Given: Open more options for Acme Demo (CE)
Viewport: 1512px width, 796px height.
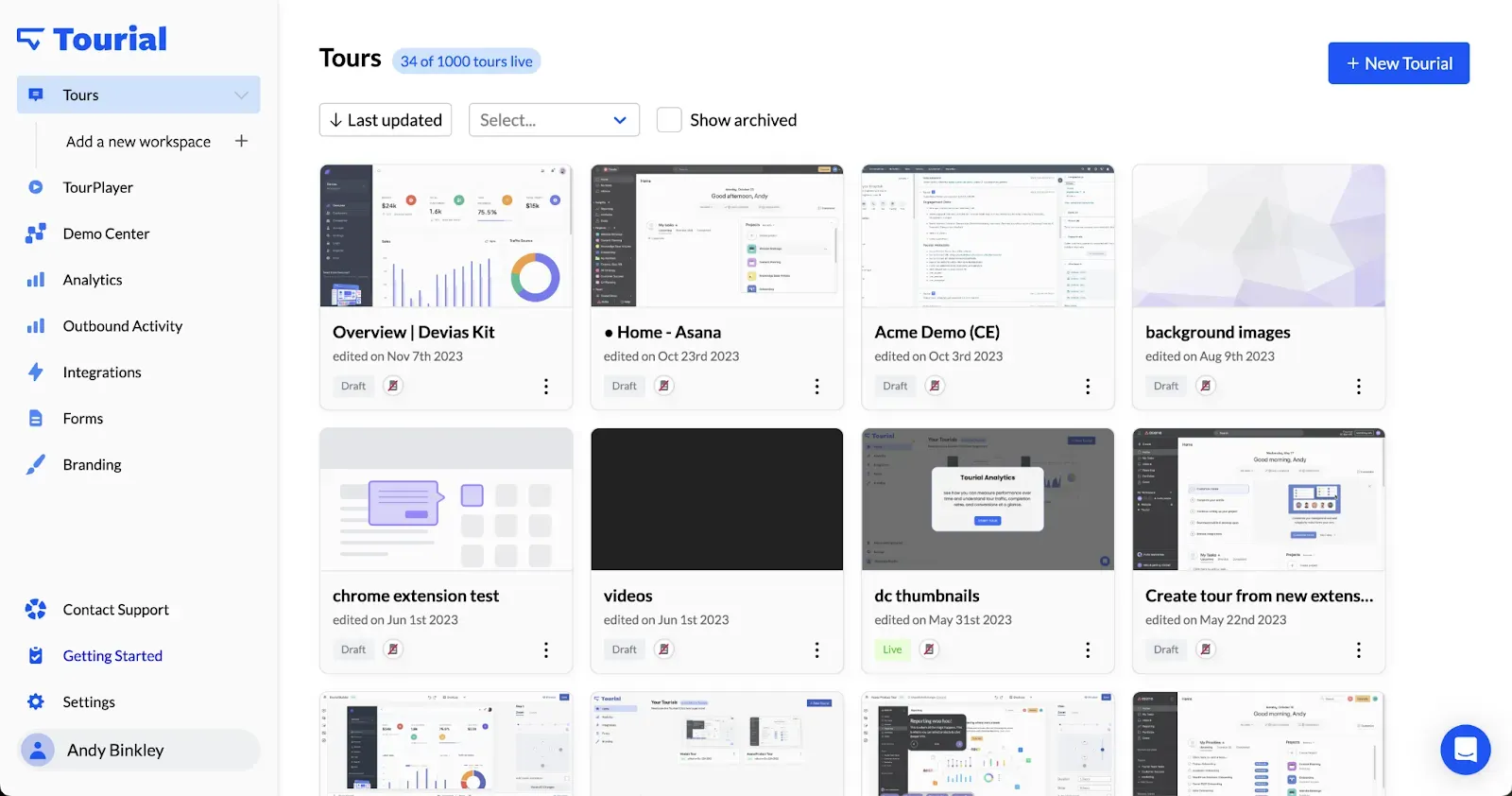Looking at the screenshot, I should pos(1088,387).
